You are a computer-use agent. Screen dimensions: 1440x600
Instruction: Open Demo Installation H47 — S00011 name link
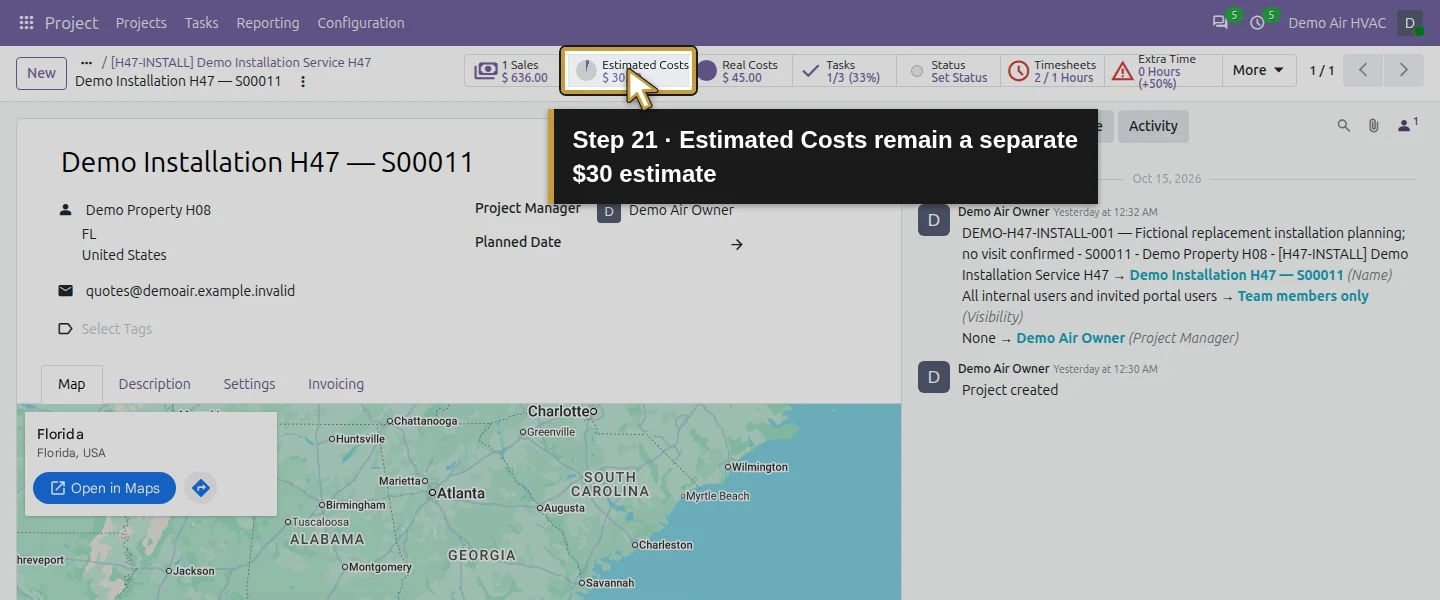[1236, 275]
